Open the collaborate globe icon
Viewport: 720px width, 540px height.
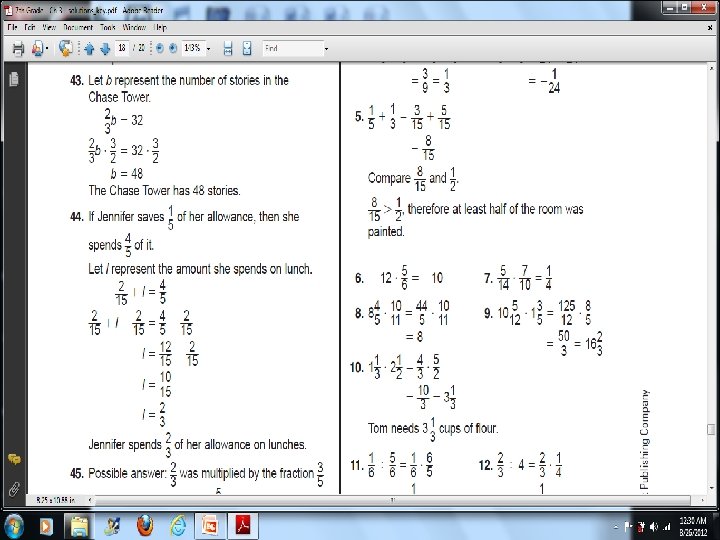(66, 48)
